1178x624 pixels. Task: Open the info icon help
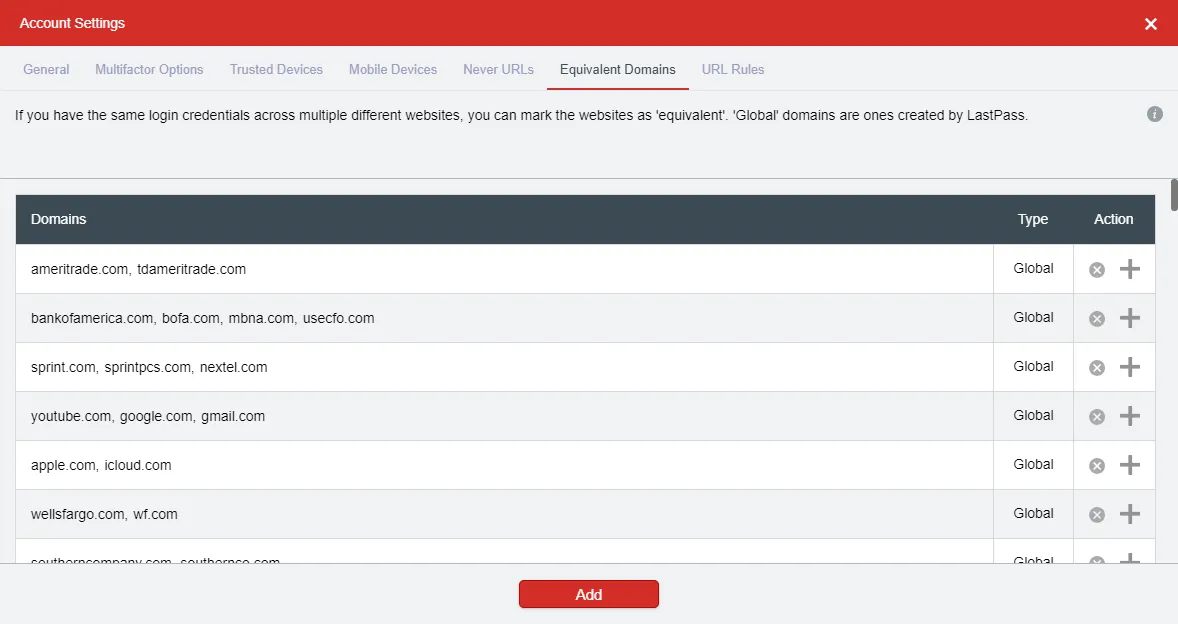pyautogui.click(x=1155, y=114)
